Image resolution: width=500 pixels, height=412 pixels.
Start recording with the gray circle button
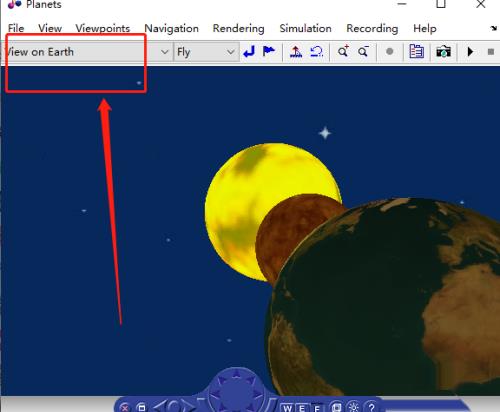coord(389,52)
